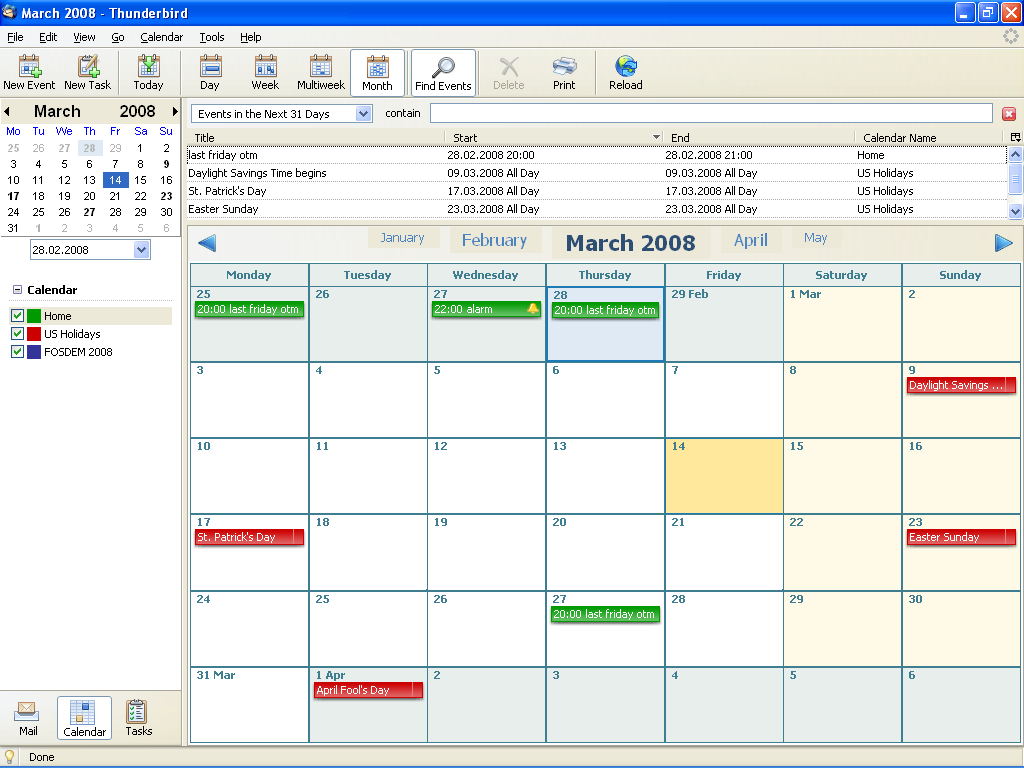Toggle US Holidays calendar visibility
The image size is (1024, 768).
[x=18, y=334]
